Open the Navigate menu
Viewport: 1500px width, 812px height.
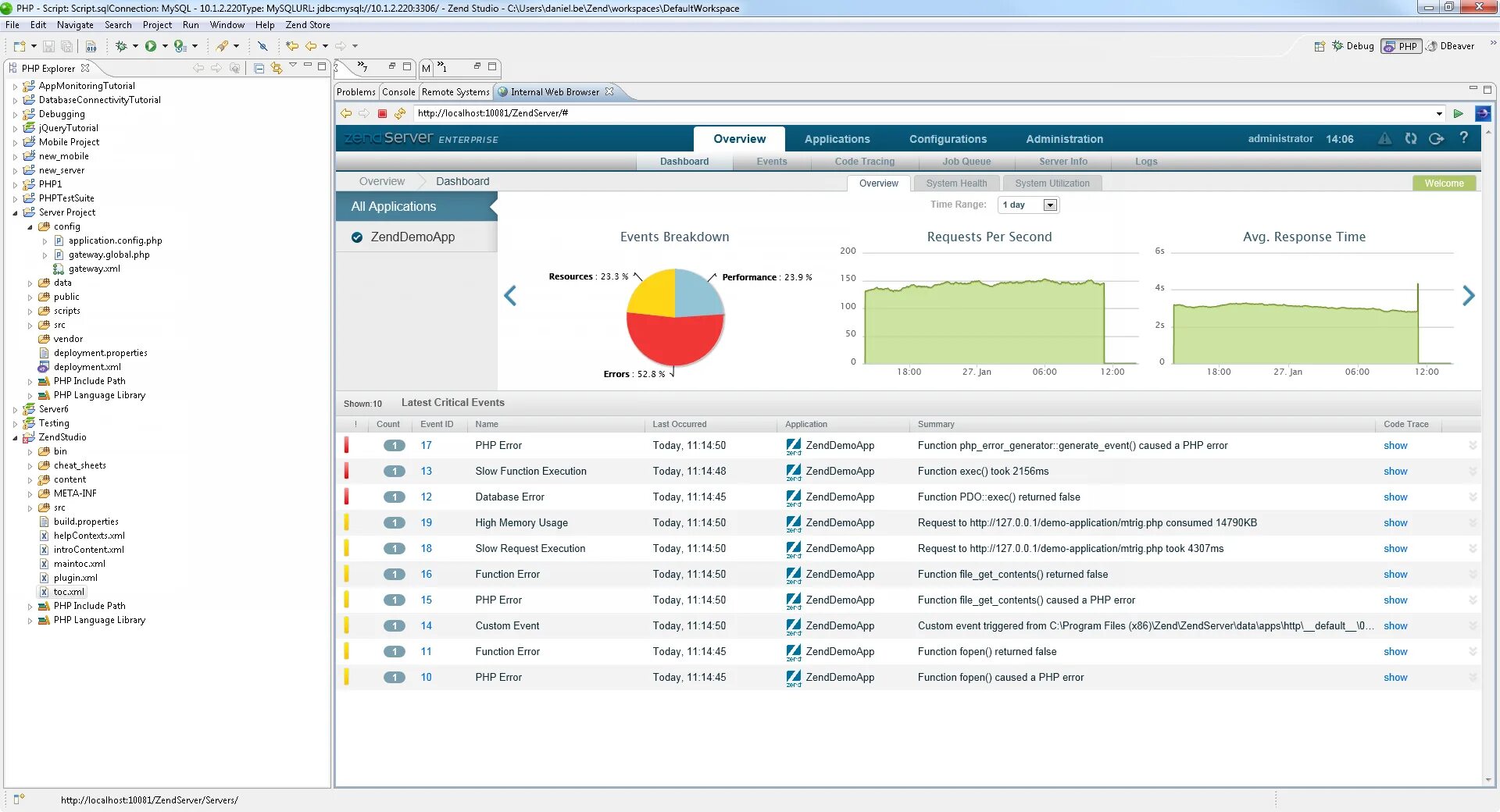(x=75, y=25)
